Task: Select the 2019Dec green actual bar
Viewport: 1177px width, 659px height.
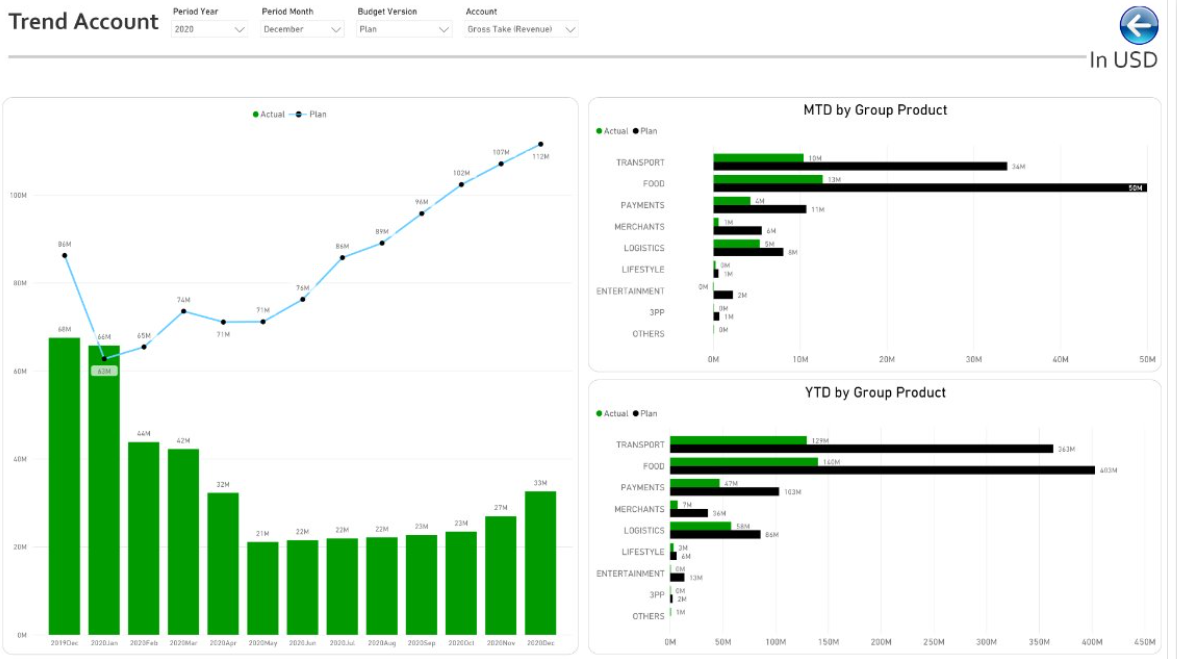Action: pyautogui.click(x=65, y=486)
